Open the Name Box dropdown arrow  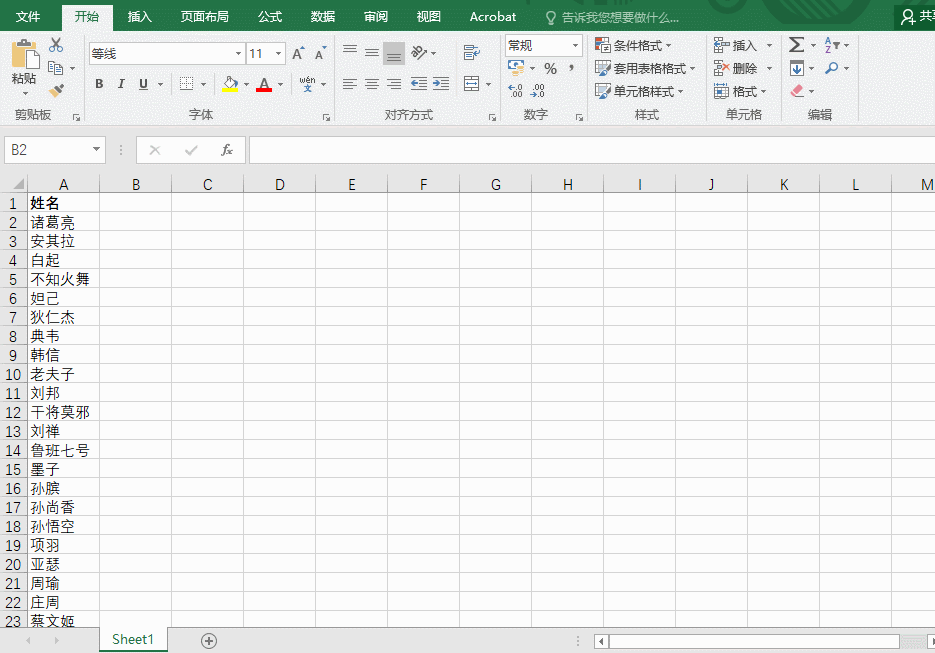pos(97,150)
